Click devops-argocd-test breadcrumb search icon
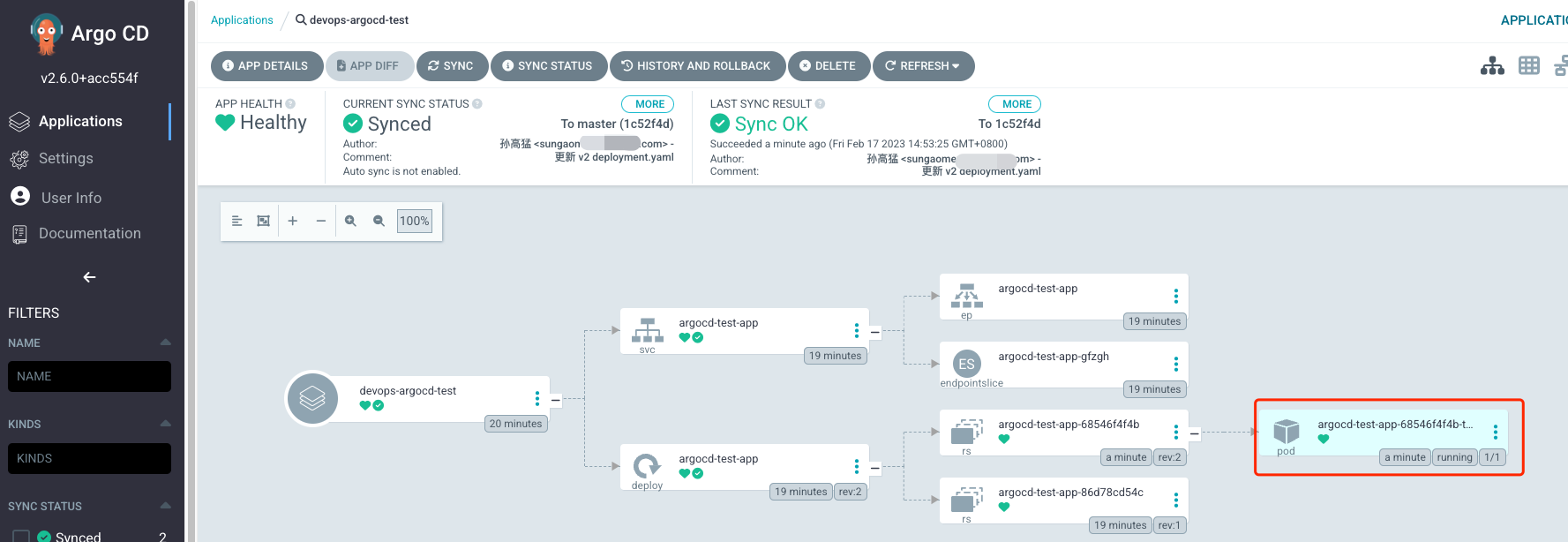The width and height of the screenshot is (1568, 542). pos(301,20)
